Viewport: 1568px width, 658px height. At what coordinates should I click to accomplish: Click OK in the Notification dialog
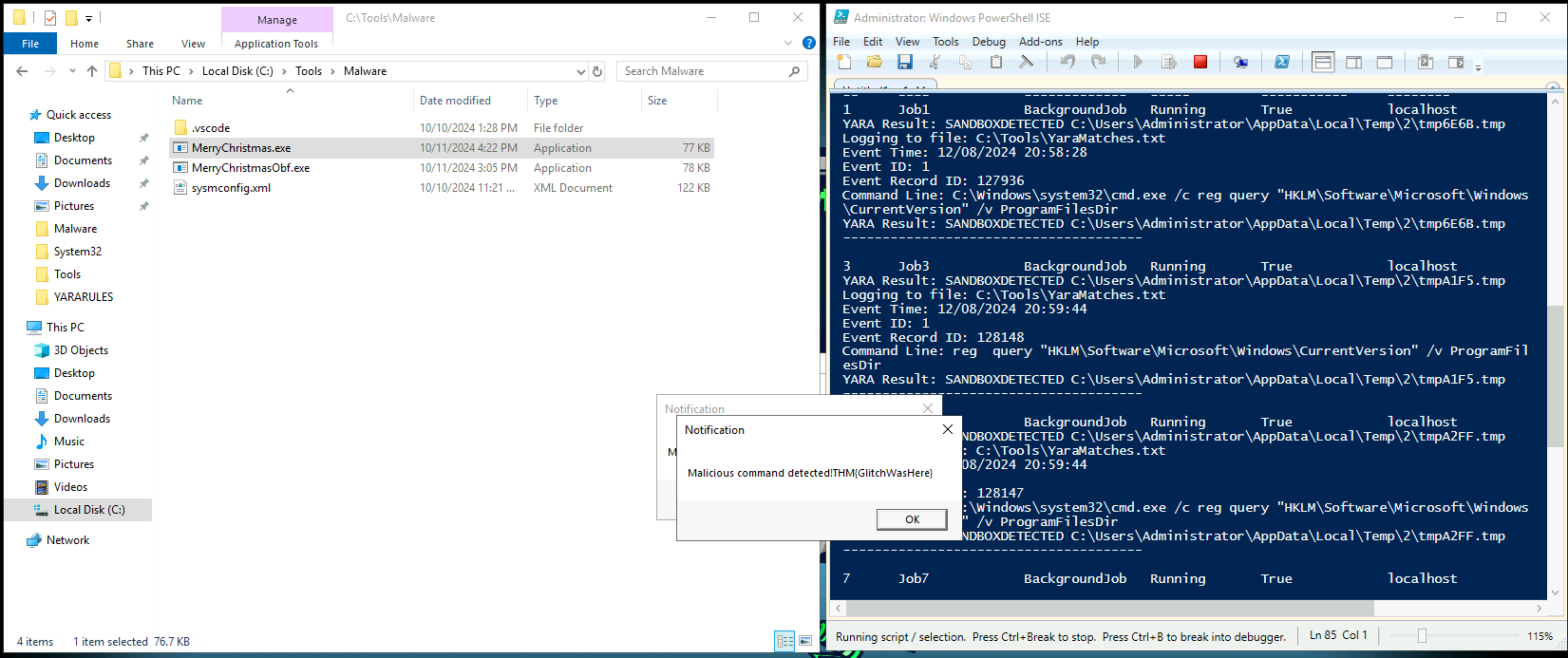(x=912, y=519)
